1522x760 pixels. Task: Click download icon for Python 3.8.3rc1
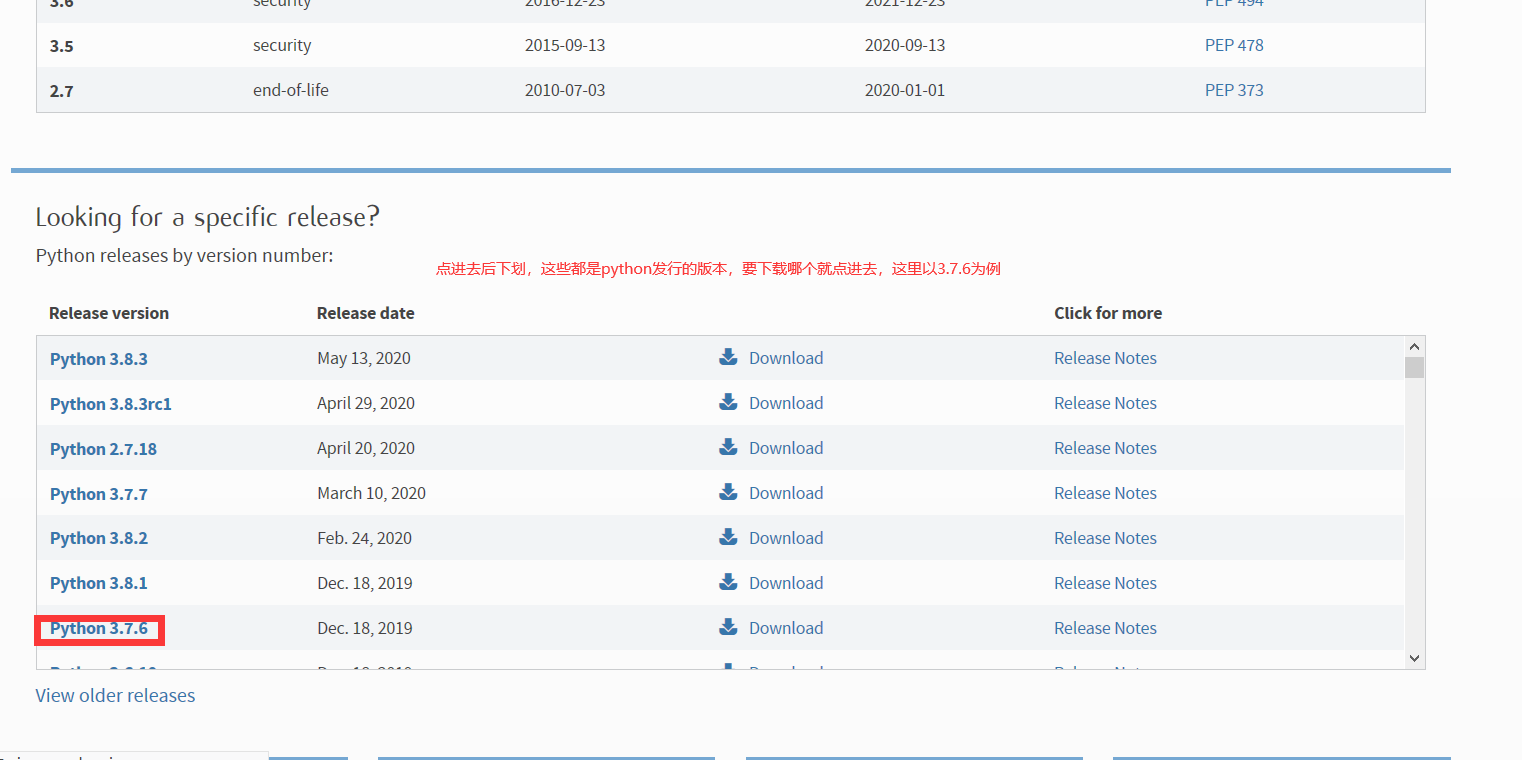coord(728,402)
